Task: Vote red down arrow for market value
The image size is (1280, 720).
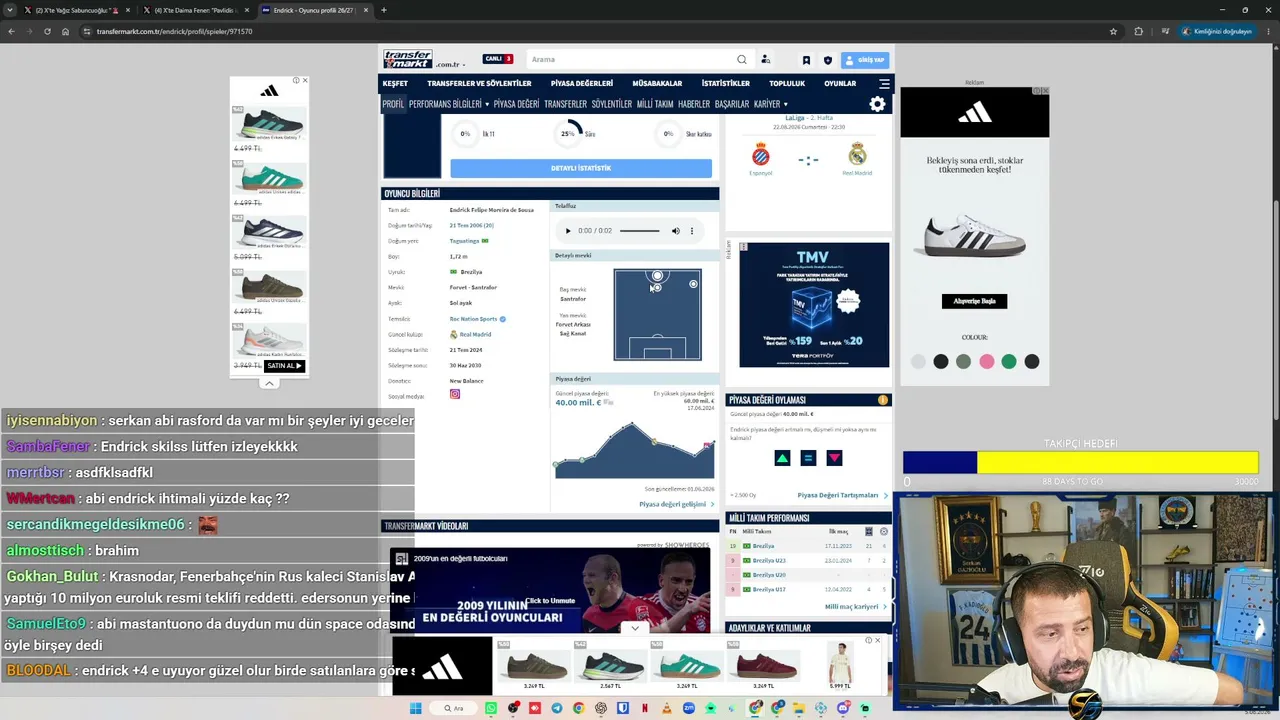Action: point(834,458)
